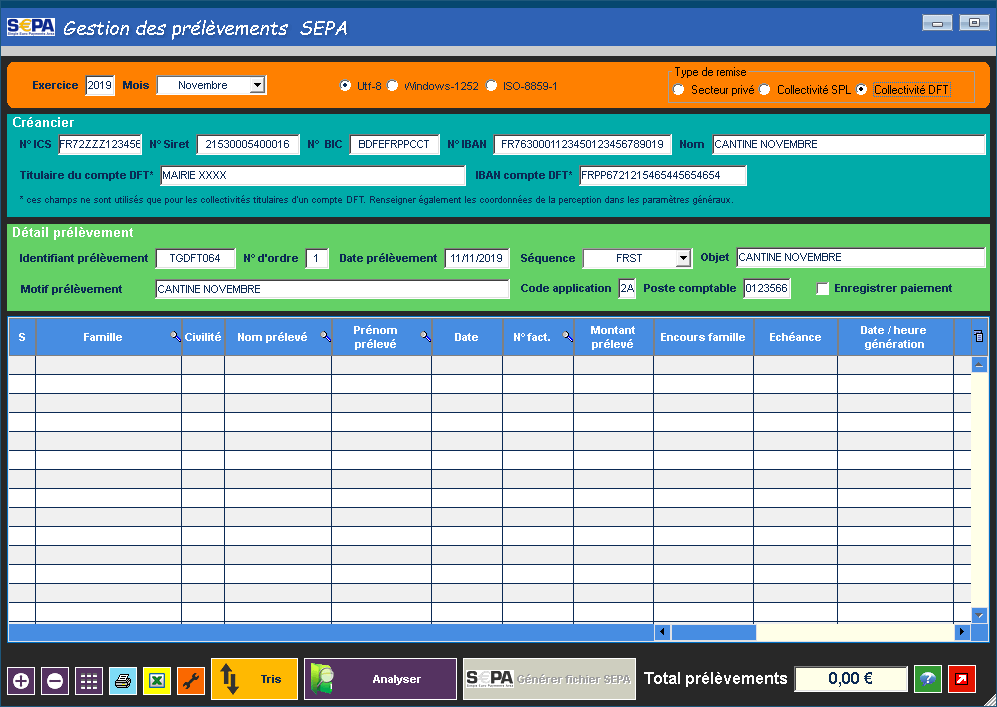
Task: Click the remove row minus icon
Action: [x=55, y=681]
